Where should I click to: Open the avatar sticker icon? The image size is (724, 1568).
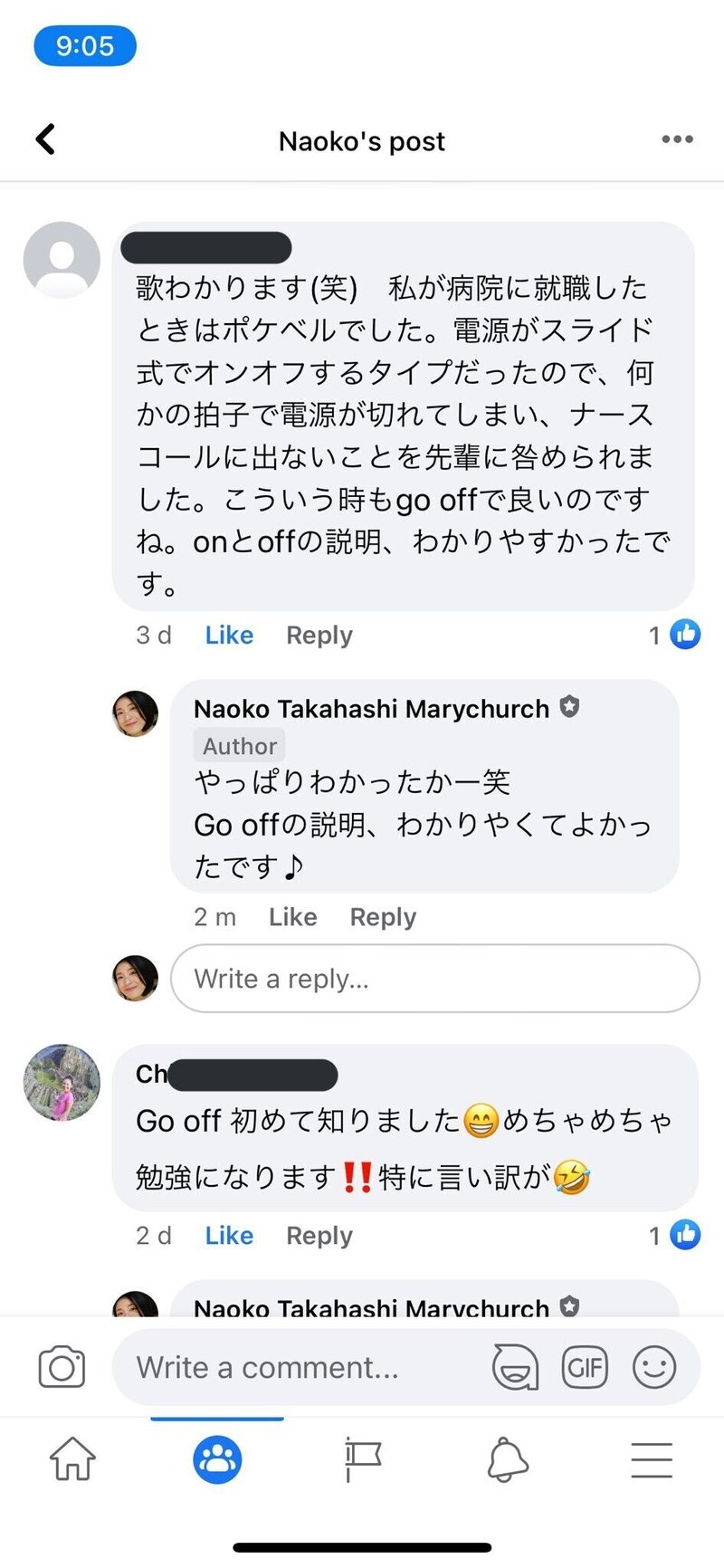tap(514, 1367)
